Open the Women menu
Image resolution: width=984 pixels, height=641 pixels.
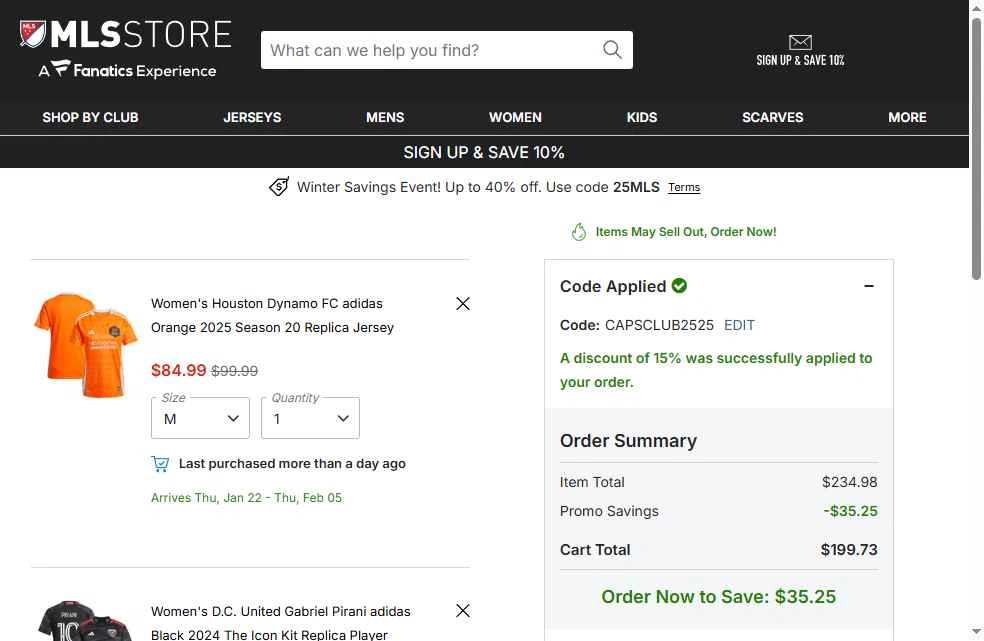(x=515, y=117)
